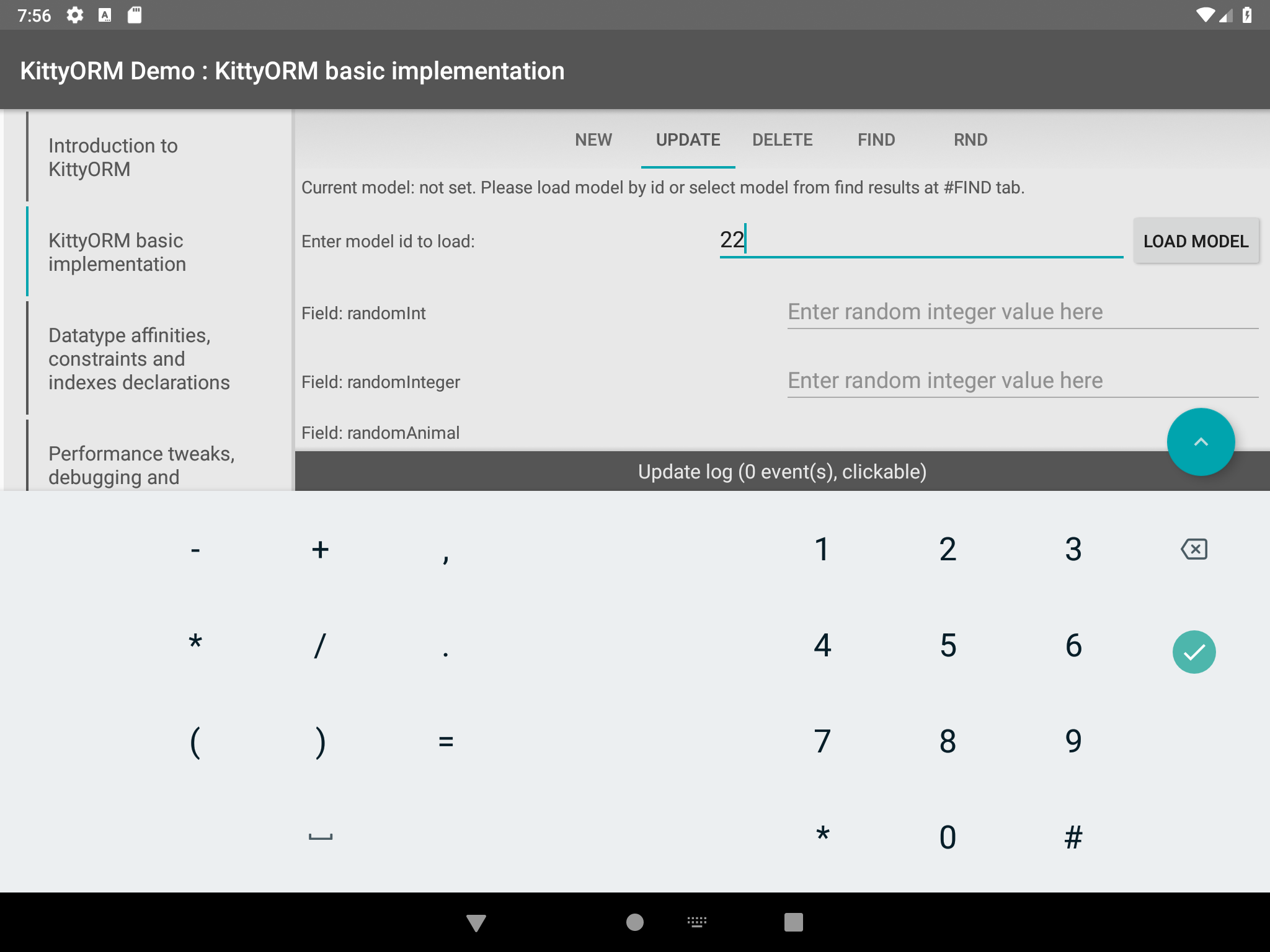The image size is (1270, 952).
Task: Tap the Android back navigation button
Action: (x=476, y=922)
